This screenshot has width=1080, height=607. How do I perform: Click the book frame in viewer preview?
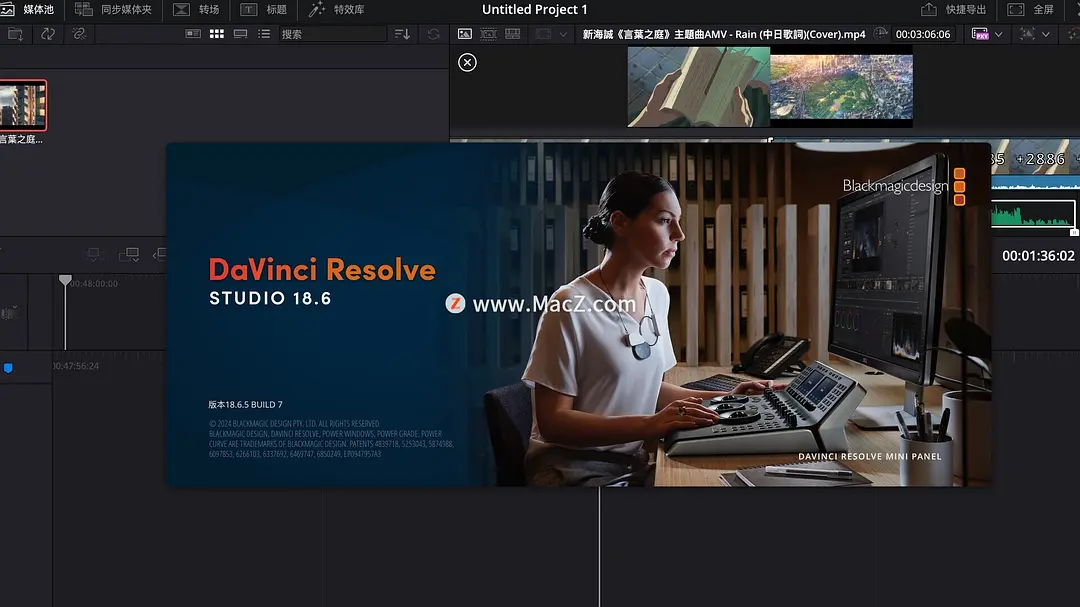[698, 87]
